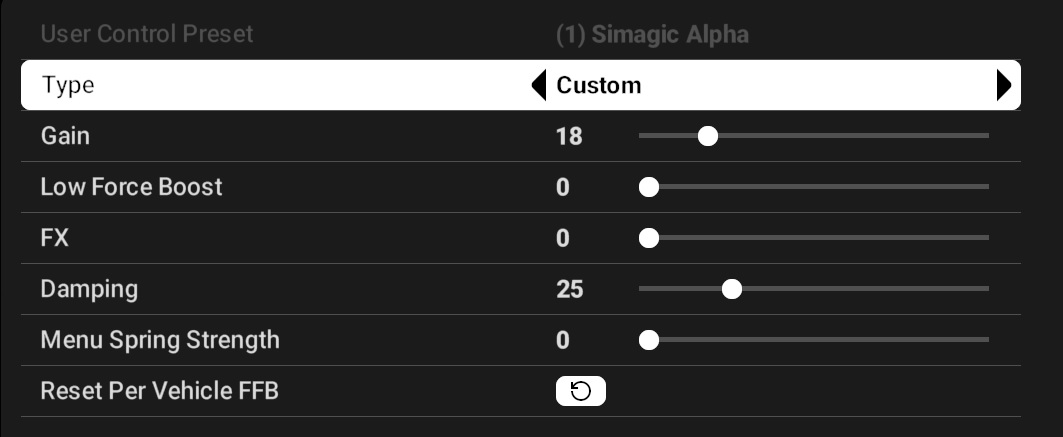The image size is (1063, 437).
Task: Select the Menu Spring Strength label
Action: pyautogui.click(x=160, y=340)
